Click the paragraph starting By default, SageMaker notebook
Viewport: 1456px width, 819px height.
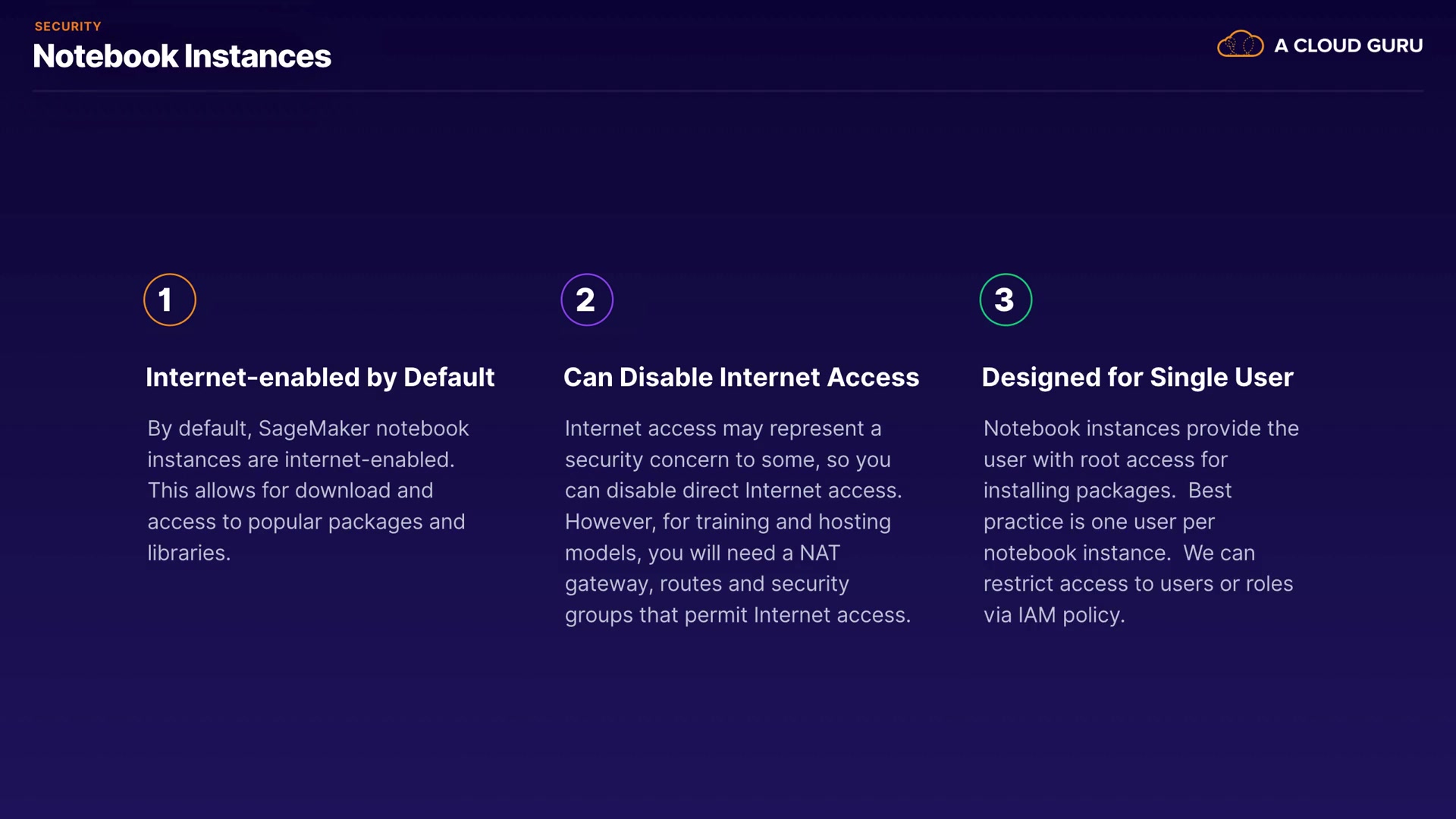(307, 490)
